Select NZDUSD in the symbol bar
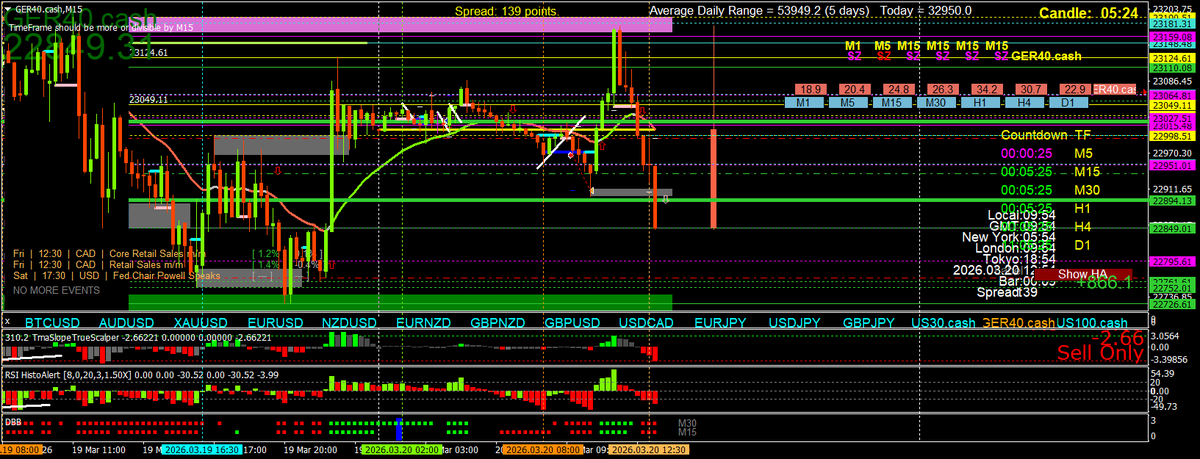 pyautogui.click(x=350, y=323)
